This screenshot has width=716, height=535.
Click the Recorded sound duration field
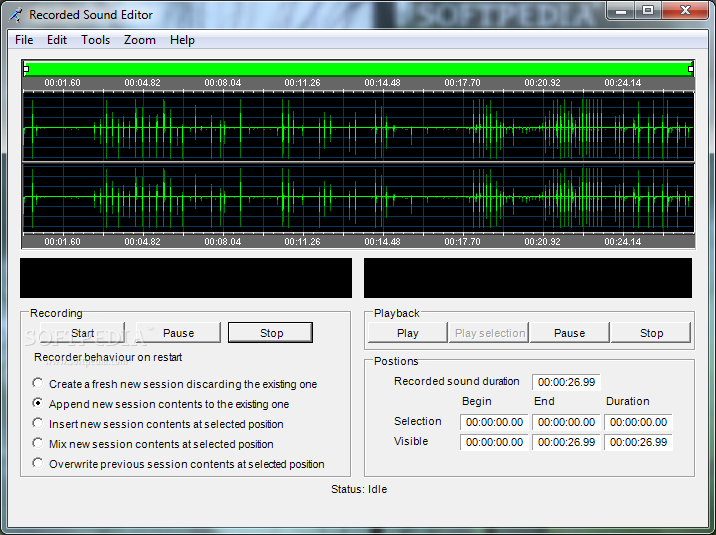click(x=566, y=382)
